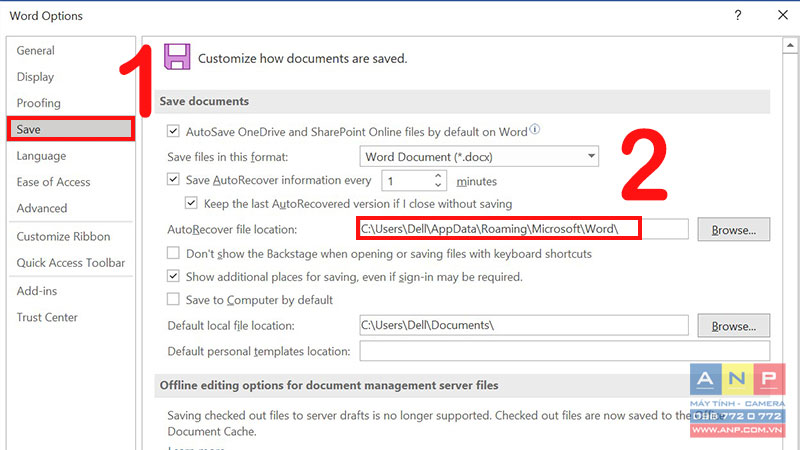Open the Display options category
The width and height of the screenshot is (800, 450).
pos(35,77)
